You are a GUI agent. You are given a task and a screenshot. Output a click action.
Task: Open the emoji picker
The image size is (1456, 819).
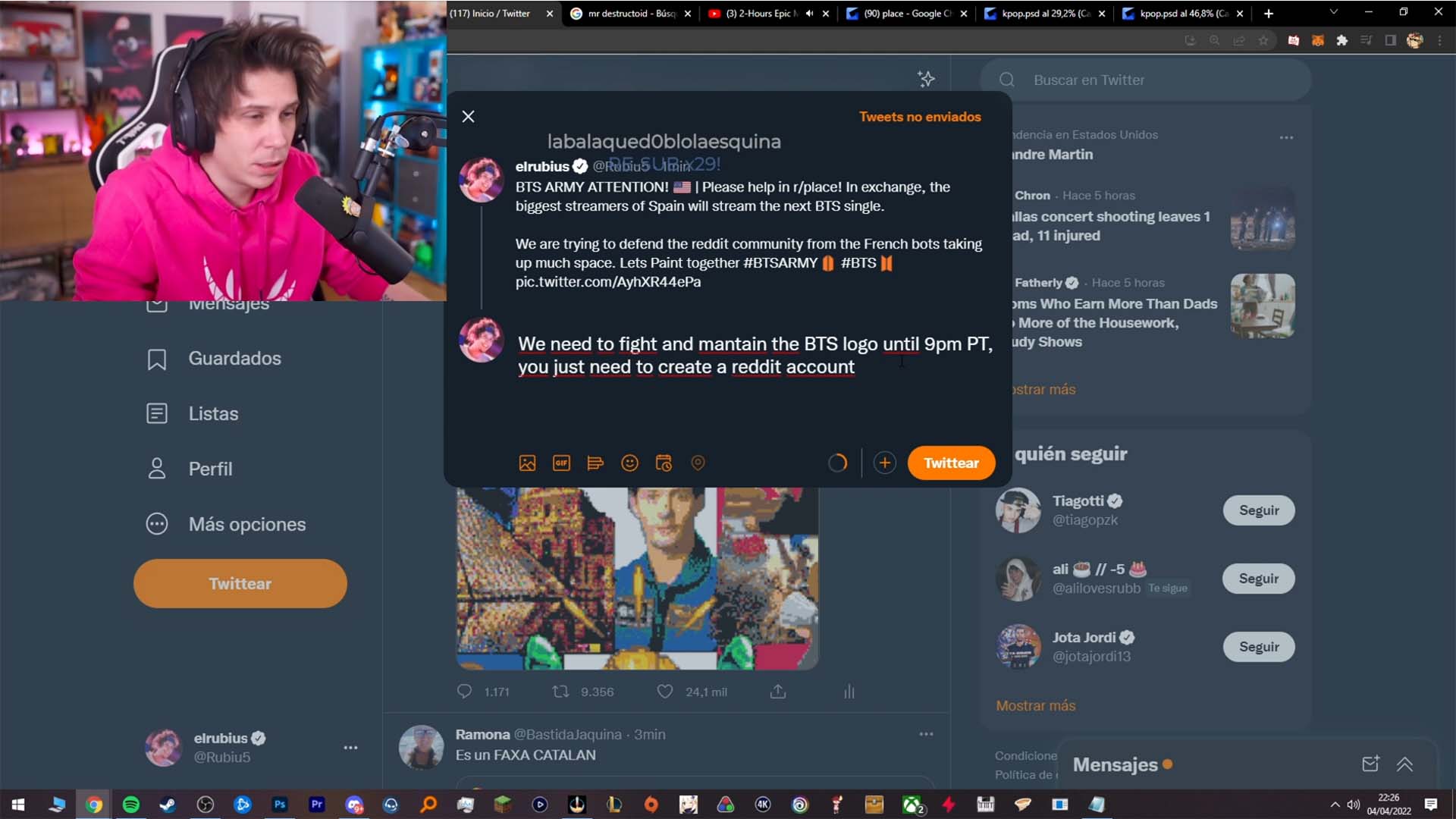pyautogui.click(x=629, y=463)
